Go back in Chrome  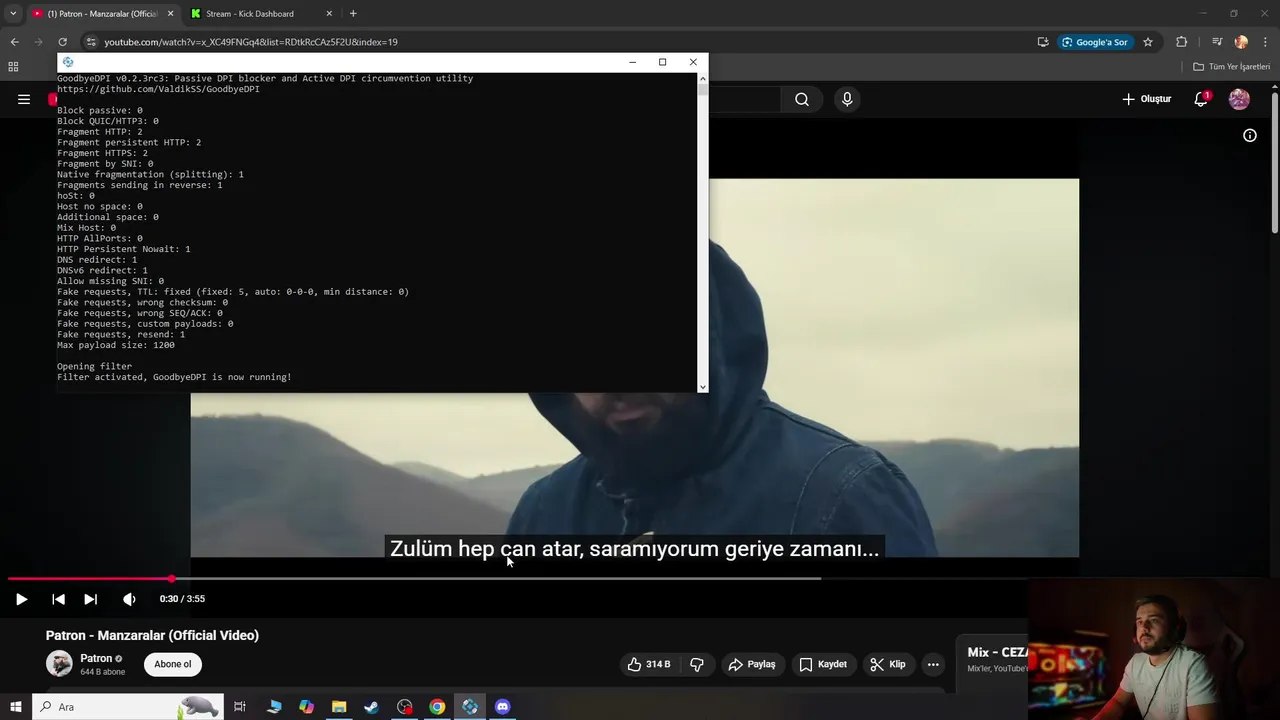pos(14,42)
